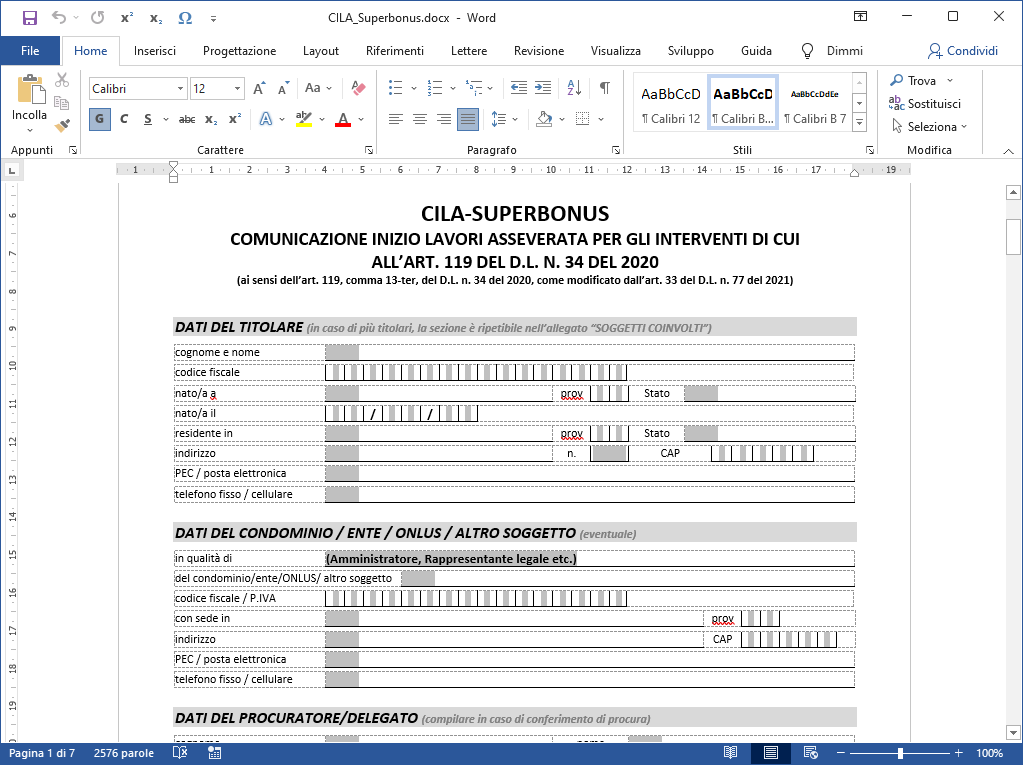
Task: Expand the Seleziona dropdown menu
Action: click(x=936, y=127)
